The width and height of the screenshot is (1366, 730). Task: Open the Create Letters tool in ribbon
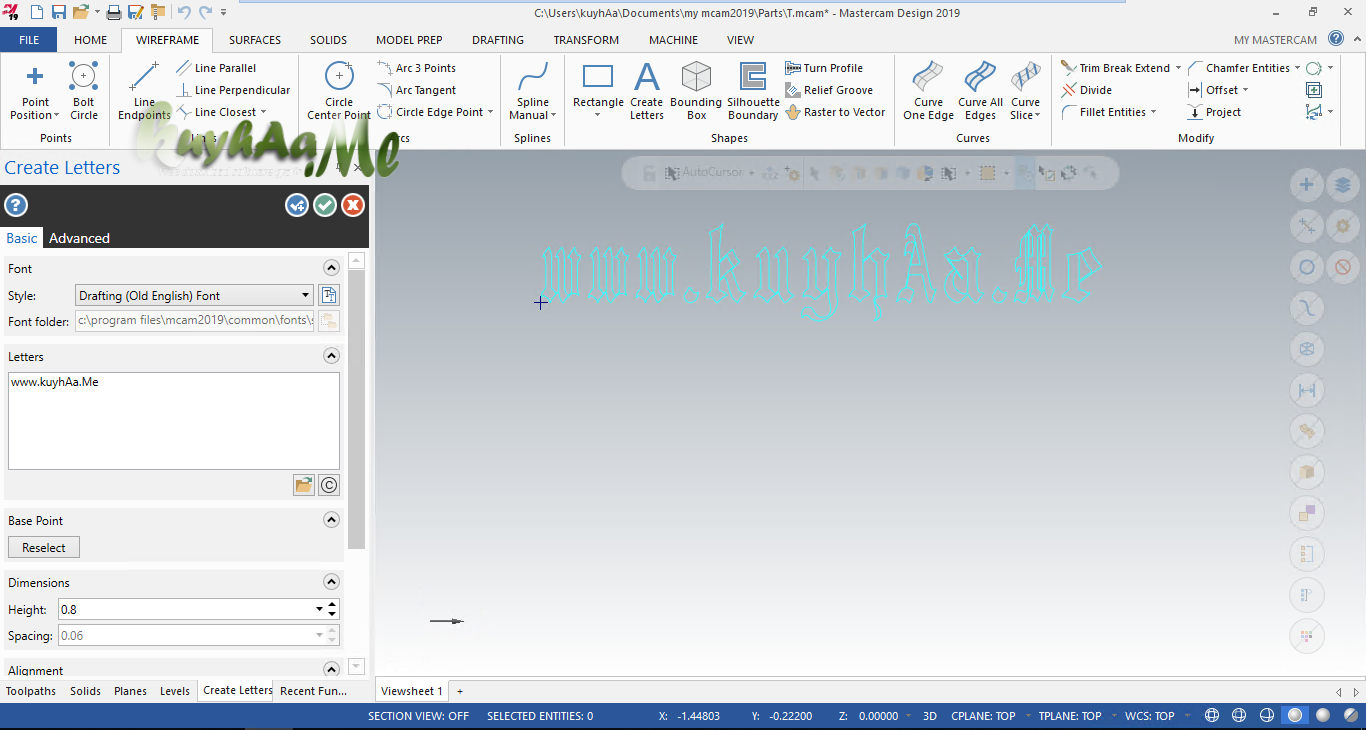point(647,91)
